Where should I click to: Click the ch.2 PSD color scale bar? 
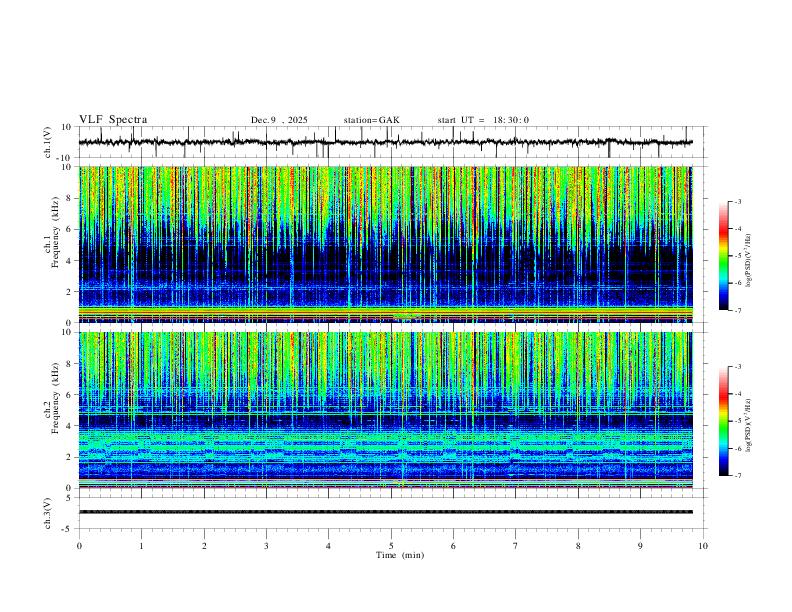(723, 421)
